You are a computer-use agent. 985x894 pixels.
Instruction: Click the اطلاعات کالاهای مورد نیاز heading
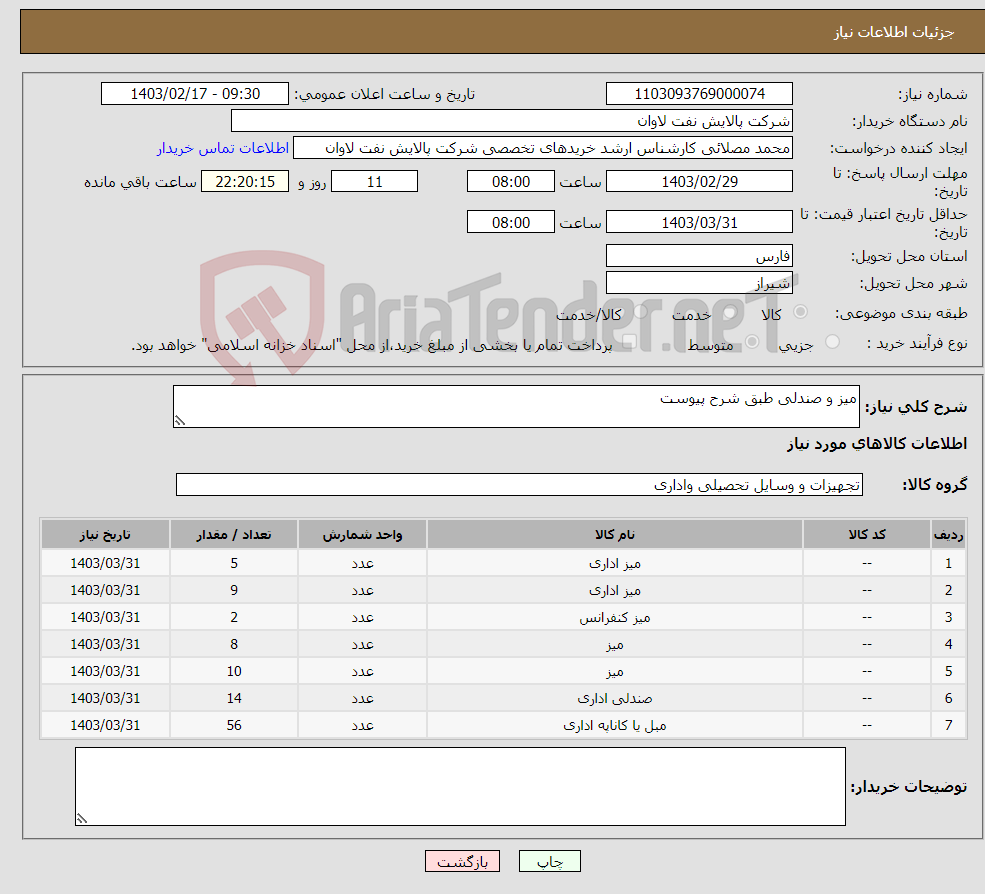tap(877, 444)
